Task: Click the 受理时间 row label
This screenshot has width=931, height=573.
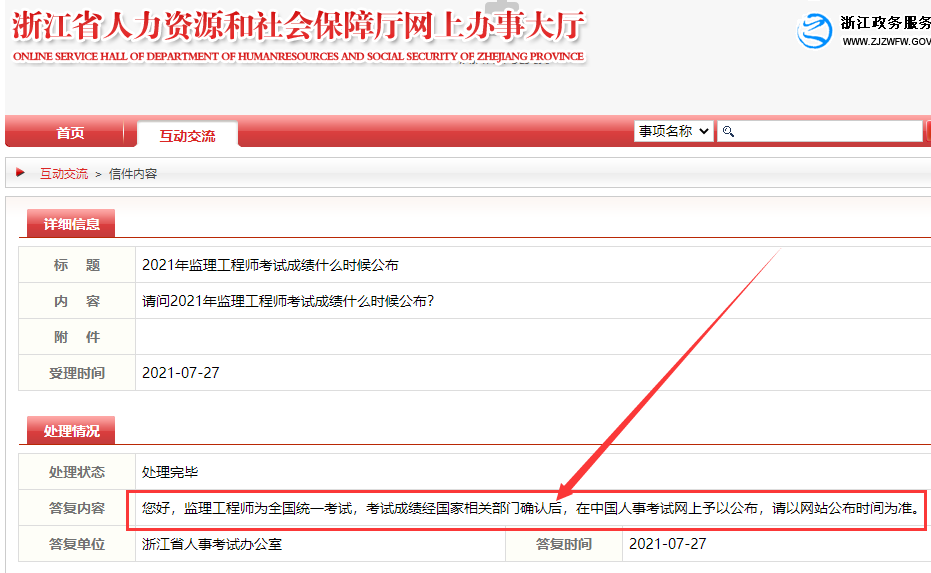Action: coord(77,373)
